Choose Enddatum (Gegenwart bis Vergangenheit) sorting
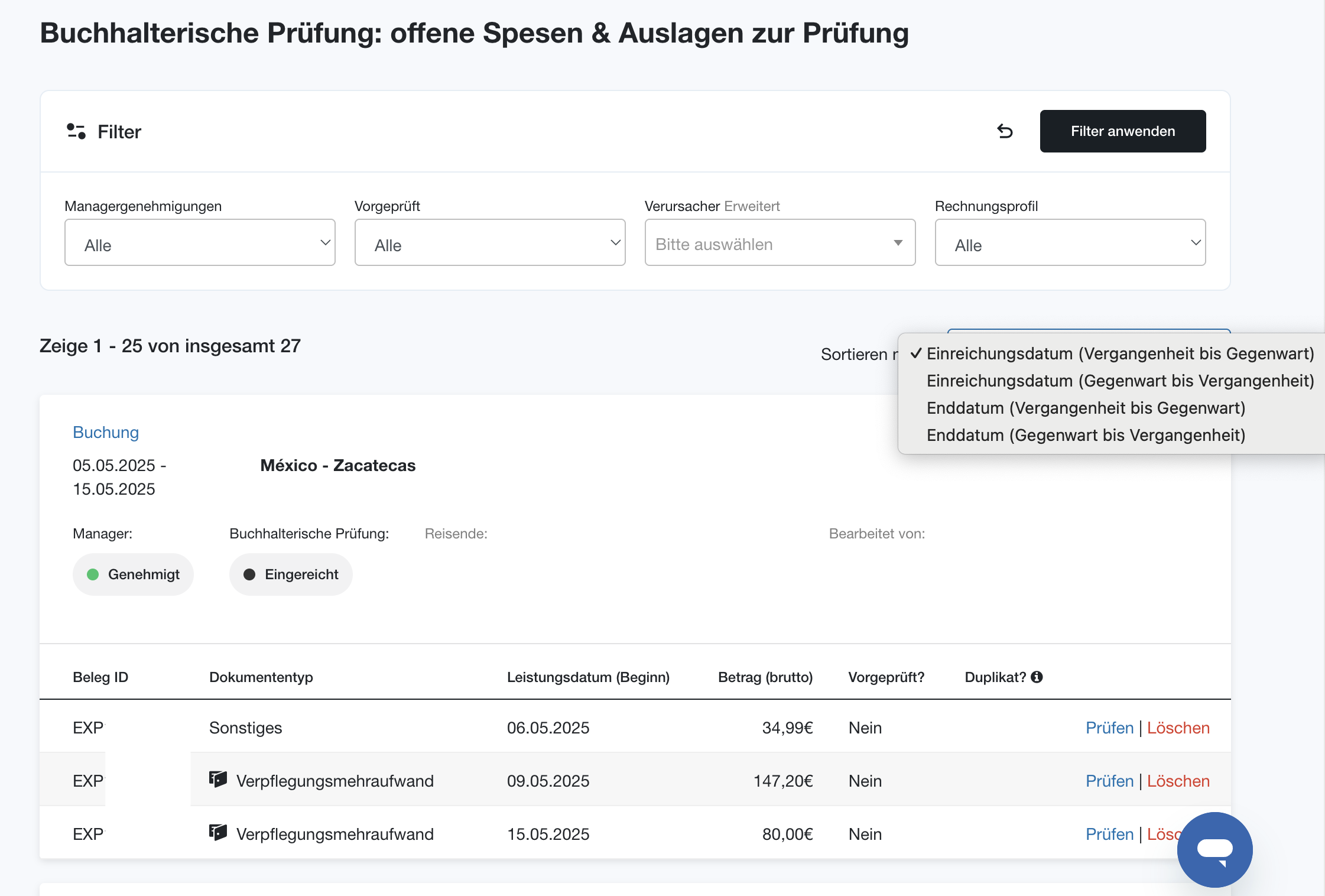 [1086, 435]
